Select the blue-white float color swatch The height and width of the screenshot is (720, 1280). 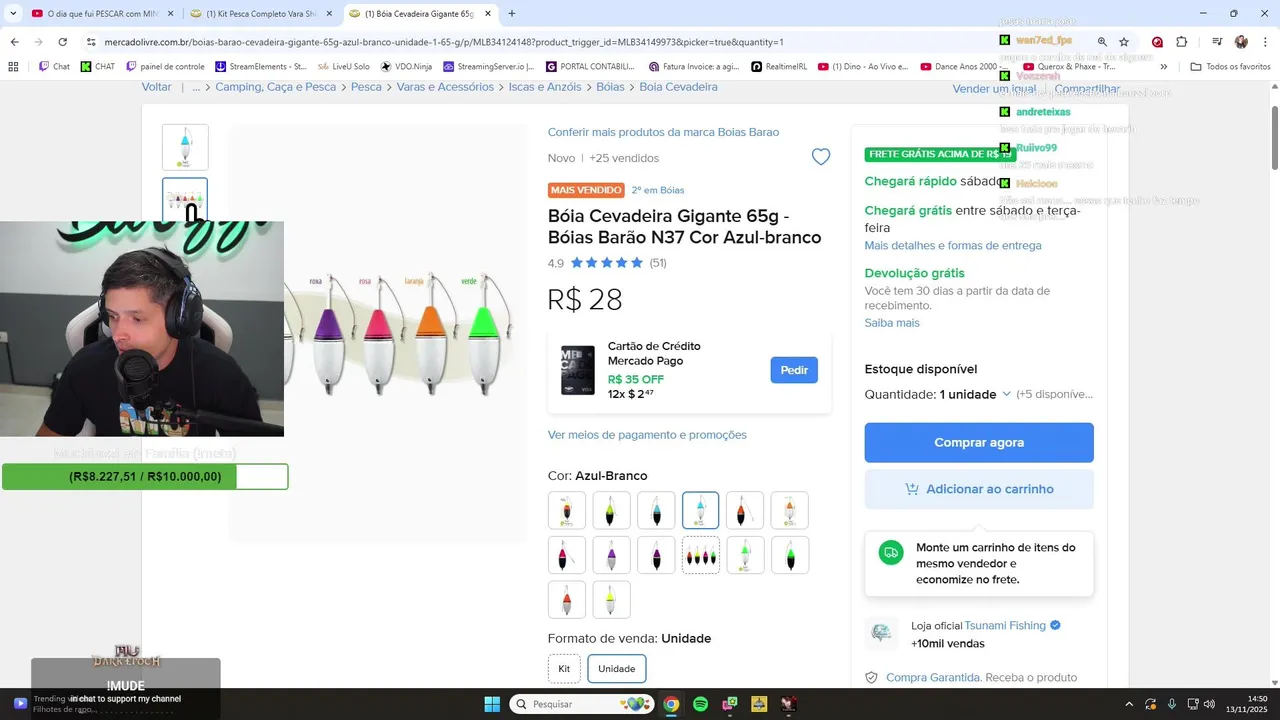click(700, 510)
